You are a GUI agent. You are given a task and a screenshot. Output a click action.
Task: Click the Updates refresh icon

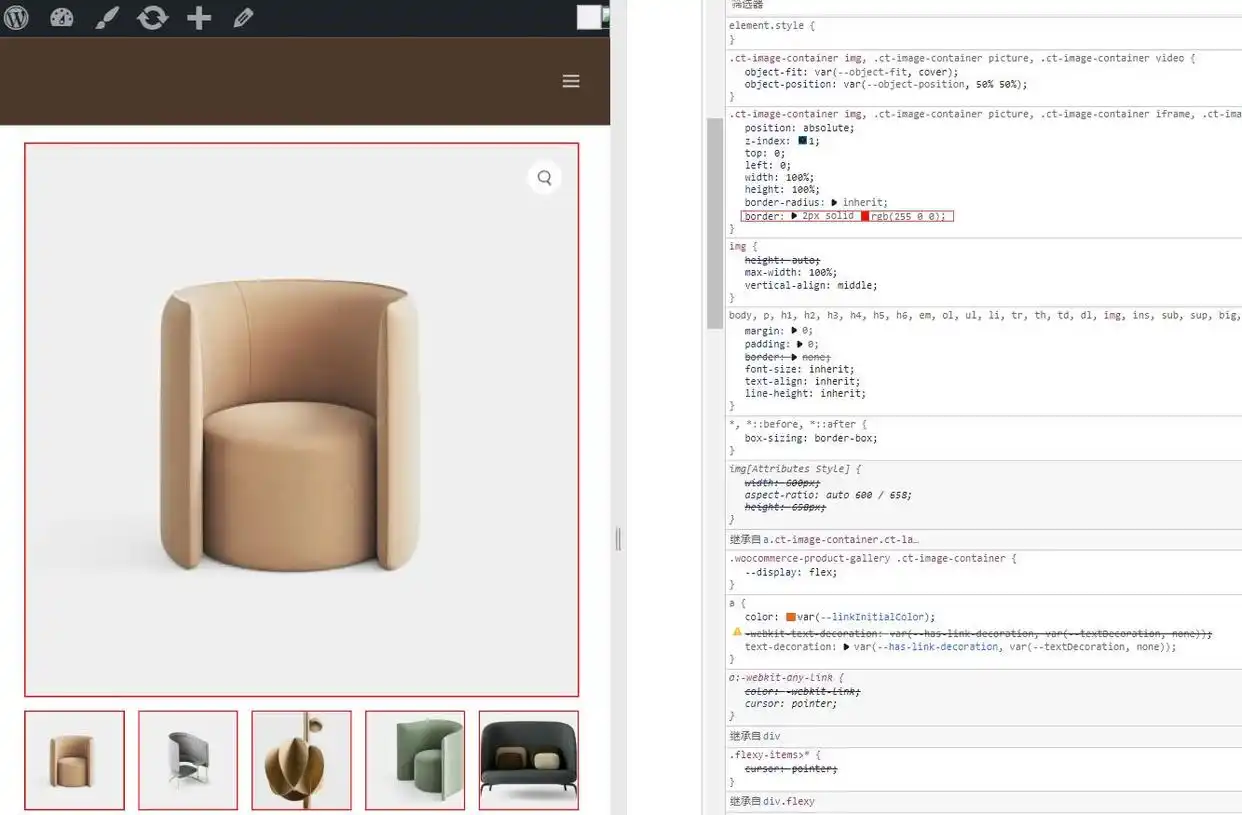(x=153, y=18)
